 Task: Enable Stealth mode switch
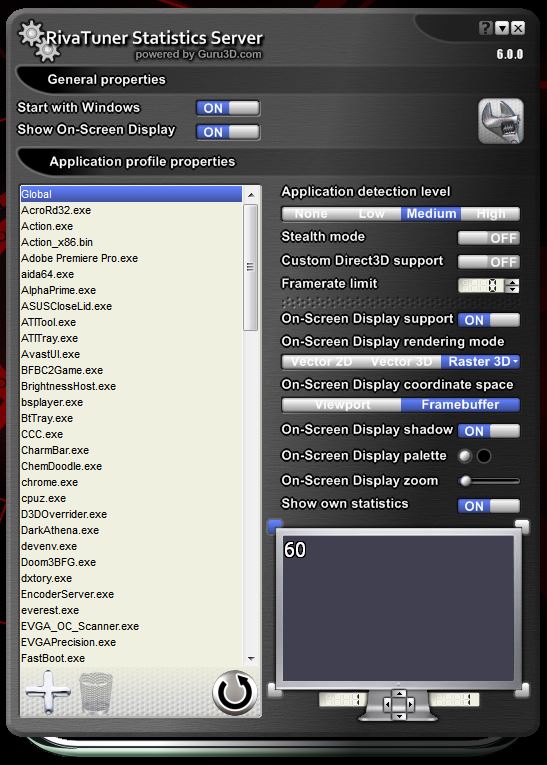(488, 238)
